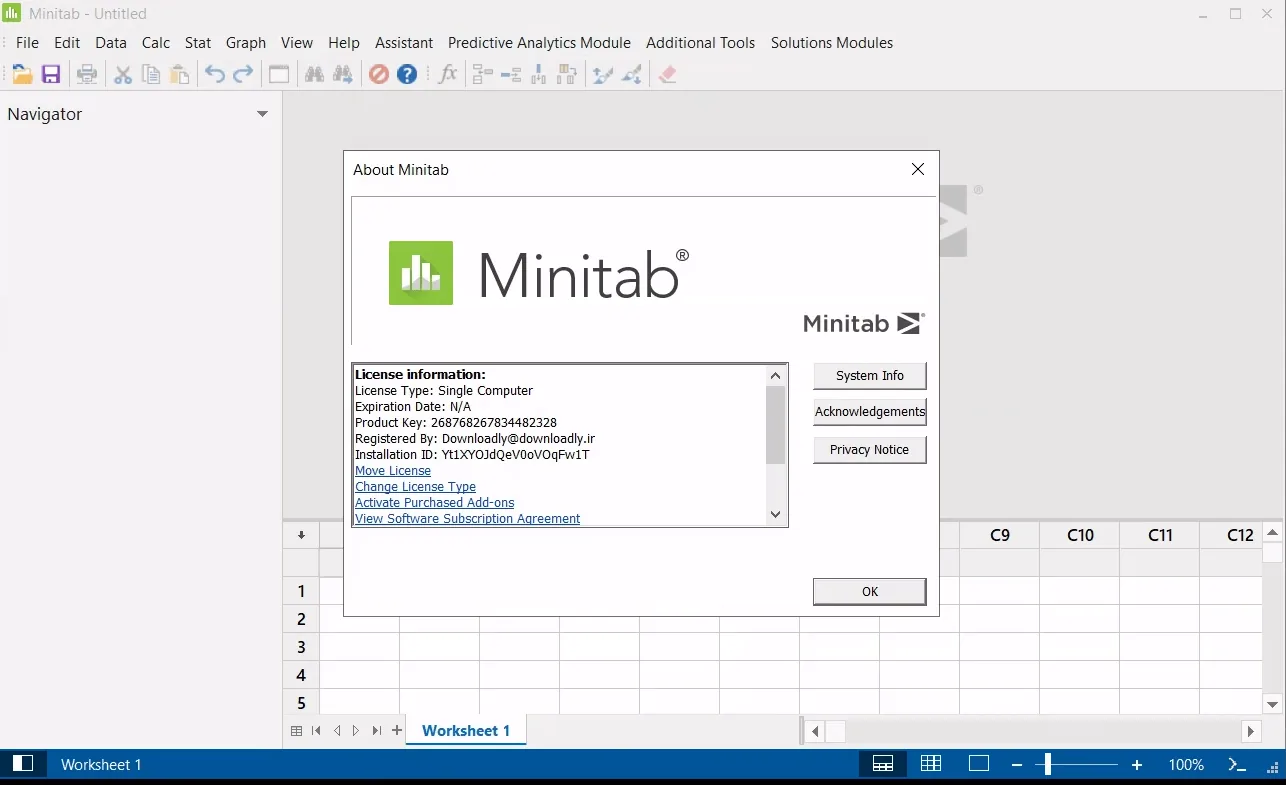
Task: Click worksheet vertical scroll down arrow
Action: click(x=1272, y=704)
